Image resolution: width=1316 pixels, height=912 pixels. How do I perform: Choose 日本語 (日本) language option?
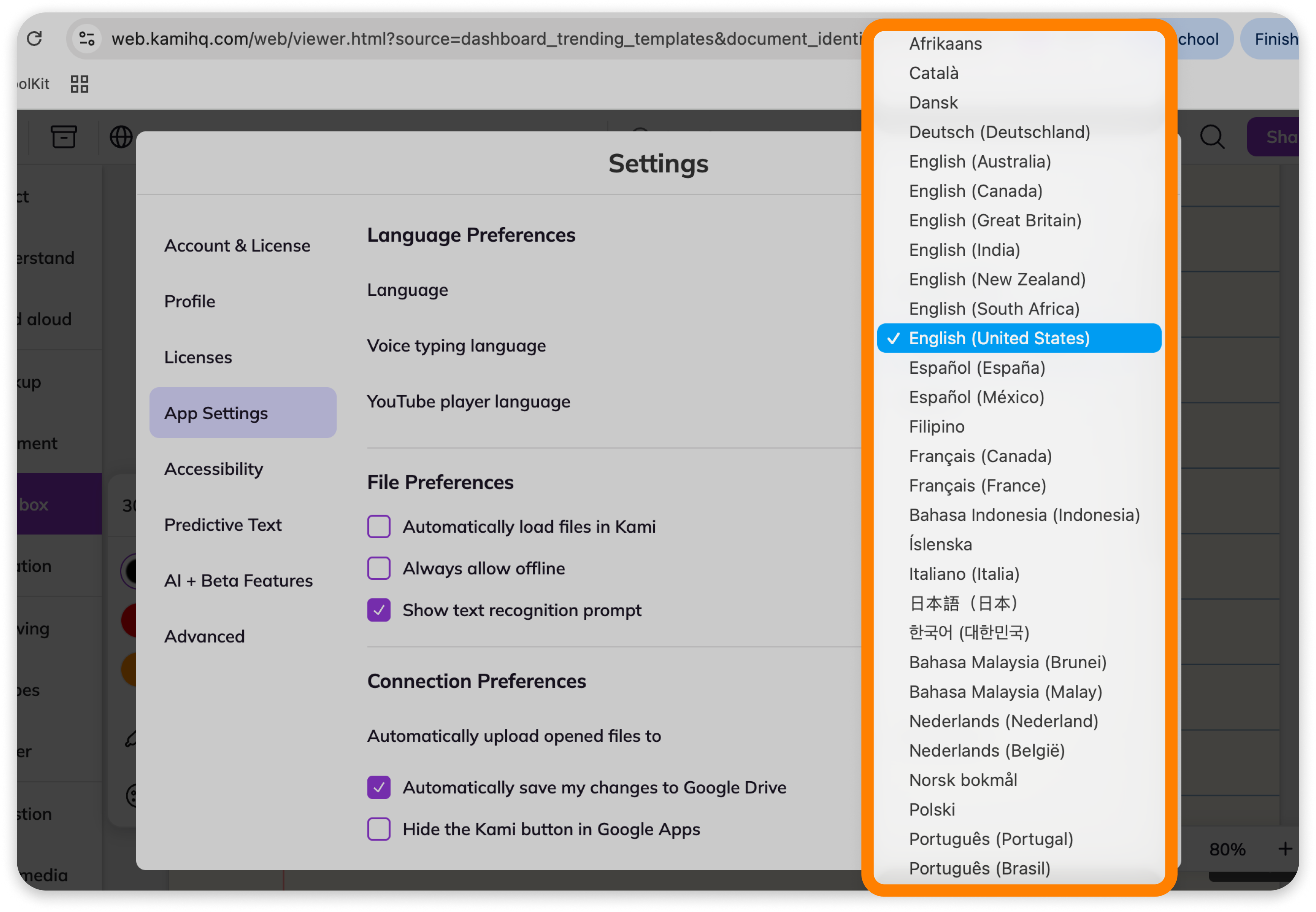1019,603
